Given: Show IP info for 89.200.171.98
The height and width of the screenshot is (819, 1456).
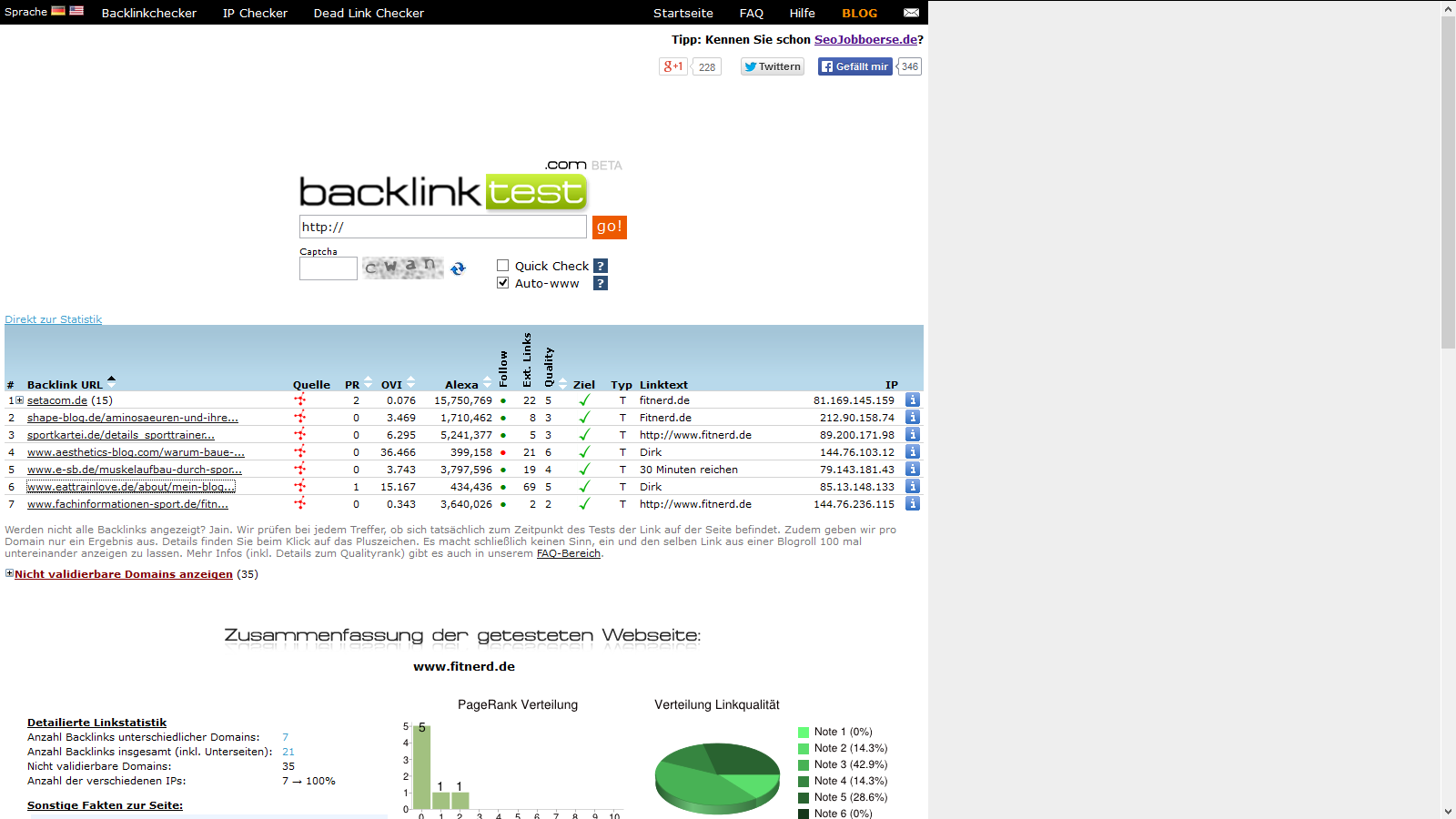Looking at the screenshot, I should coord(913,434).
